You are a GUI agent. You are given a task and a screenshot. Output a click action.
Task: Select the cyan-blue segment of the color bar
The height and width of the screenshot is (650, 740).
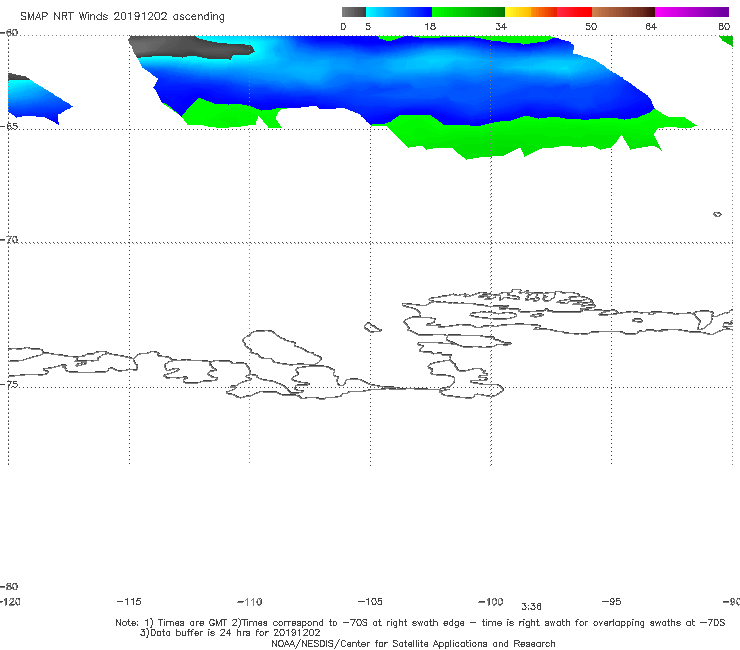point(399,12)
